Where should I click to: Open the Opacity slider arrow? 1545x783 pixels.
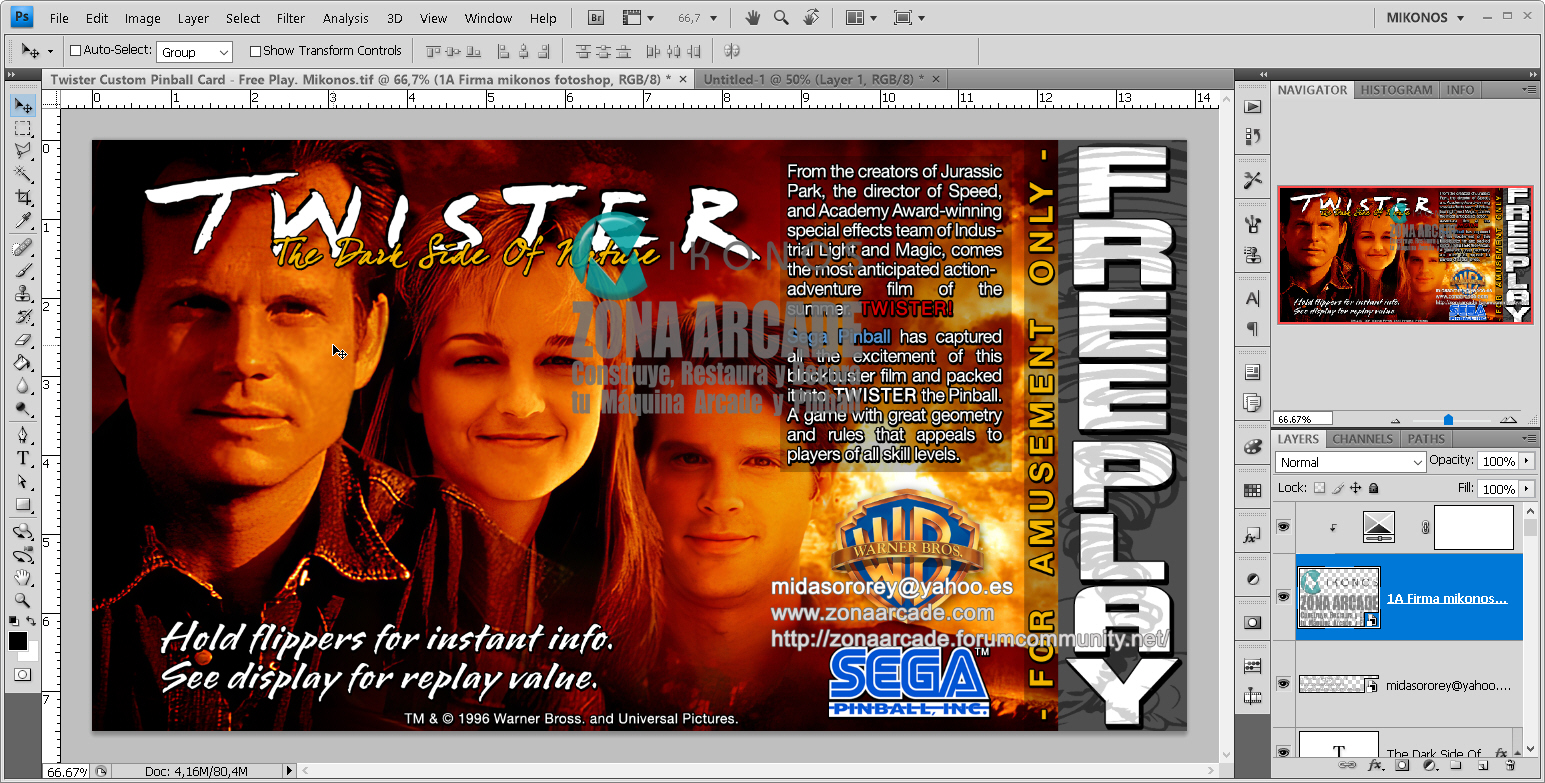point(1526,461)
